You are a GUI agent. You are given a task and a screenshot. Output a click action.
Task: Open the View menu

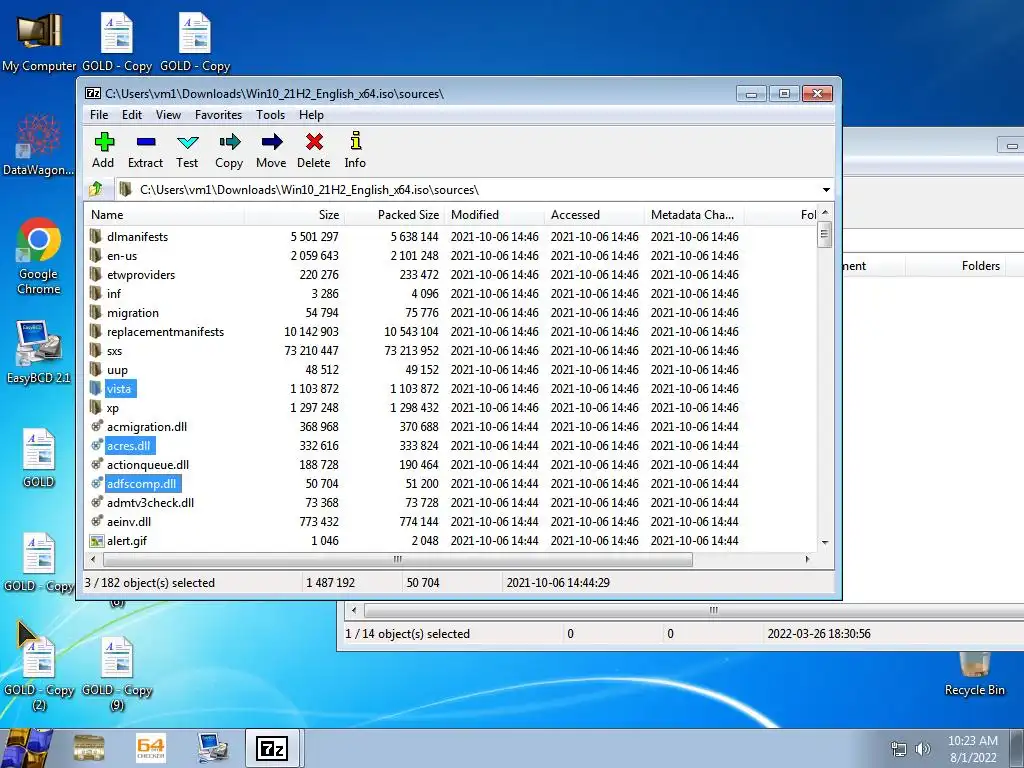point(168,114)
